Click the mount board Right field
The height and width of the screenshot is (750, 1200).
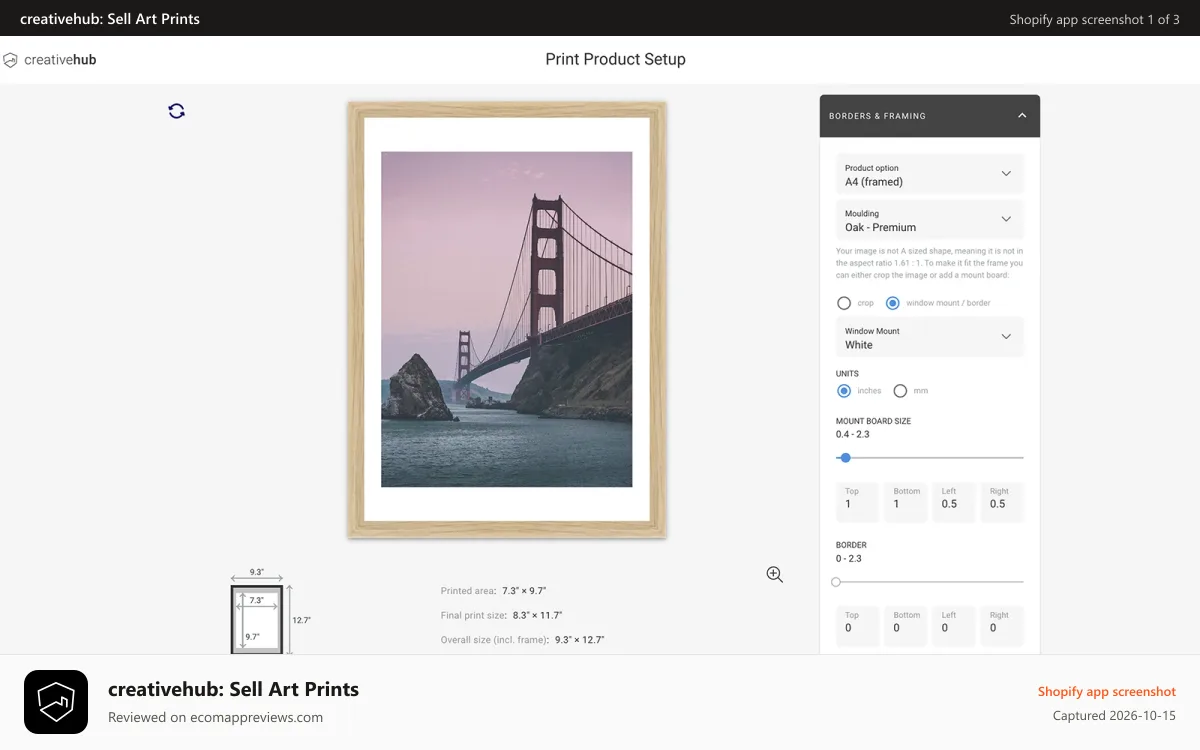1003,502
